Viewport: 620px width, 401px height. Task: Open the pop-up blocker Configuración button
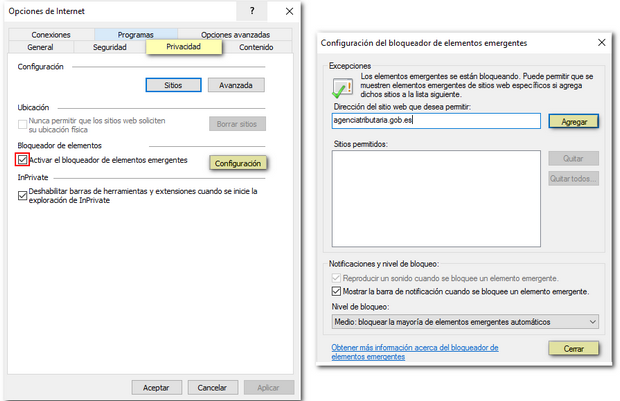[238, 163]
